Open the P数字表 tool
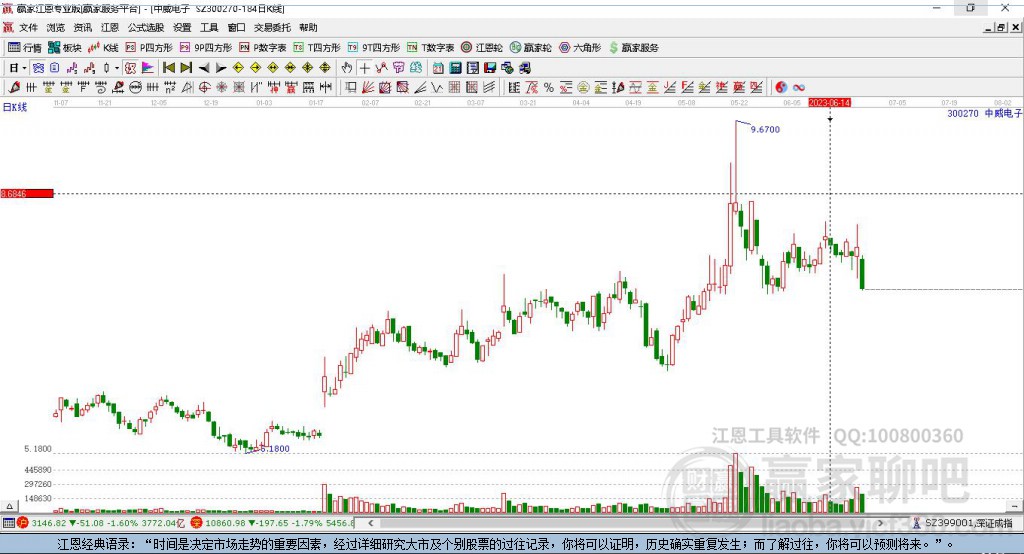 tap(263, 48)
